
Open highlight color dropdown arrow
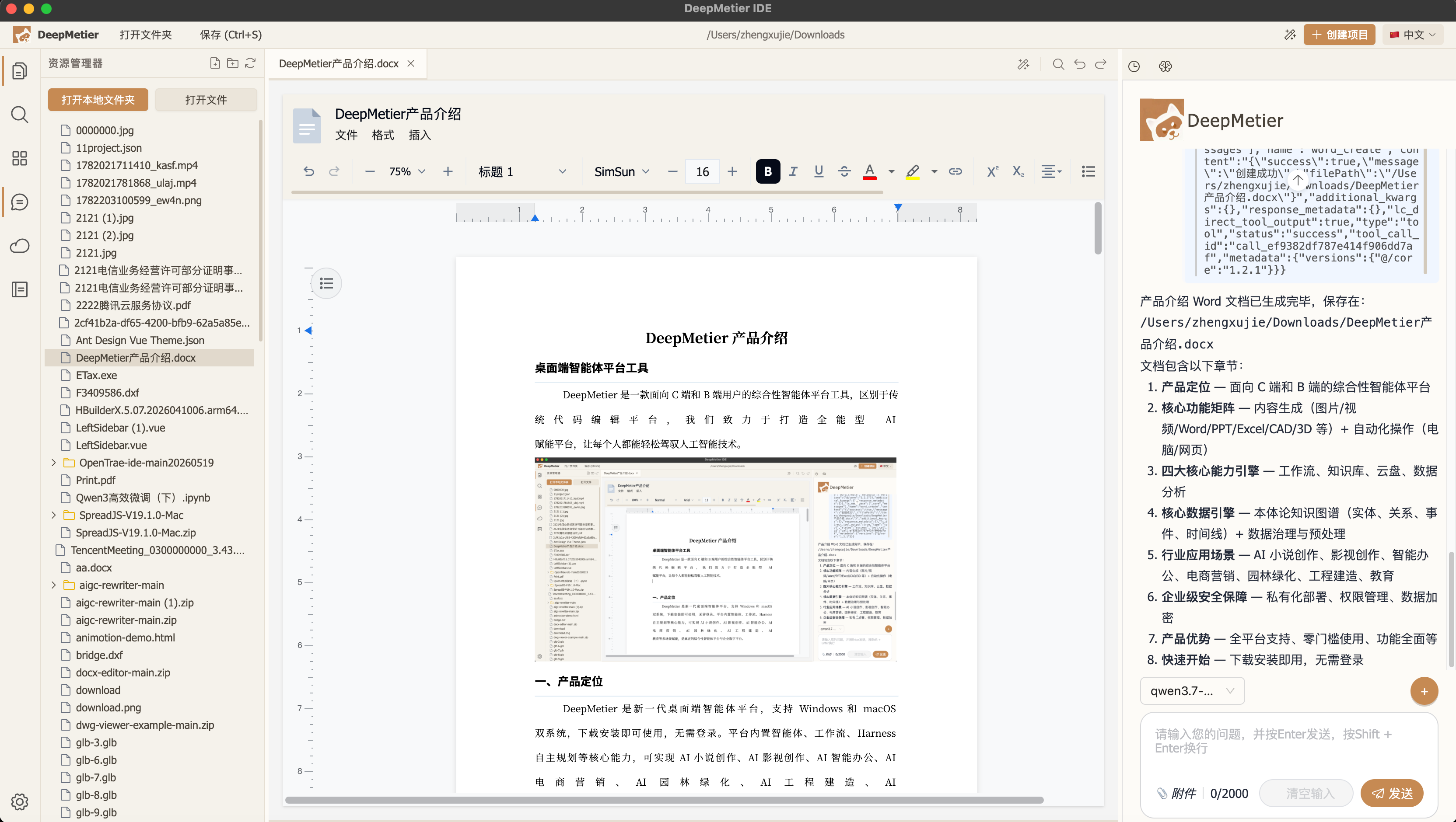[x=934, y=171]
